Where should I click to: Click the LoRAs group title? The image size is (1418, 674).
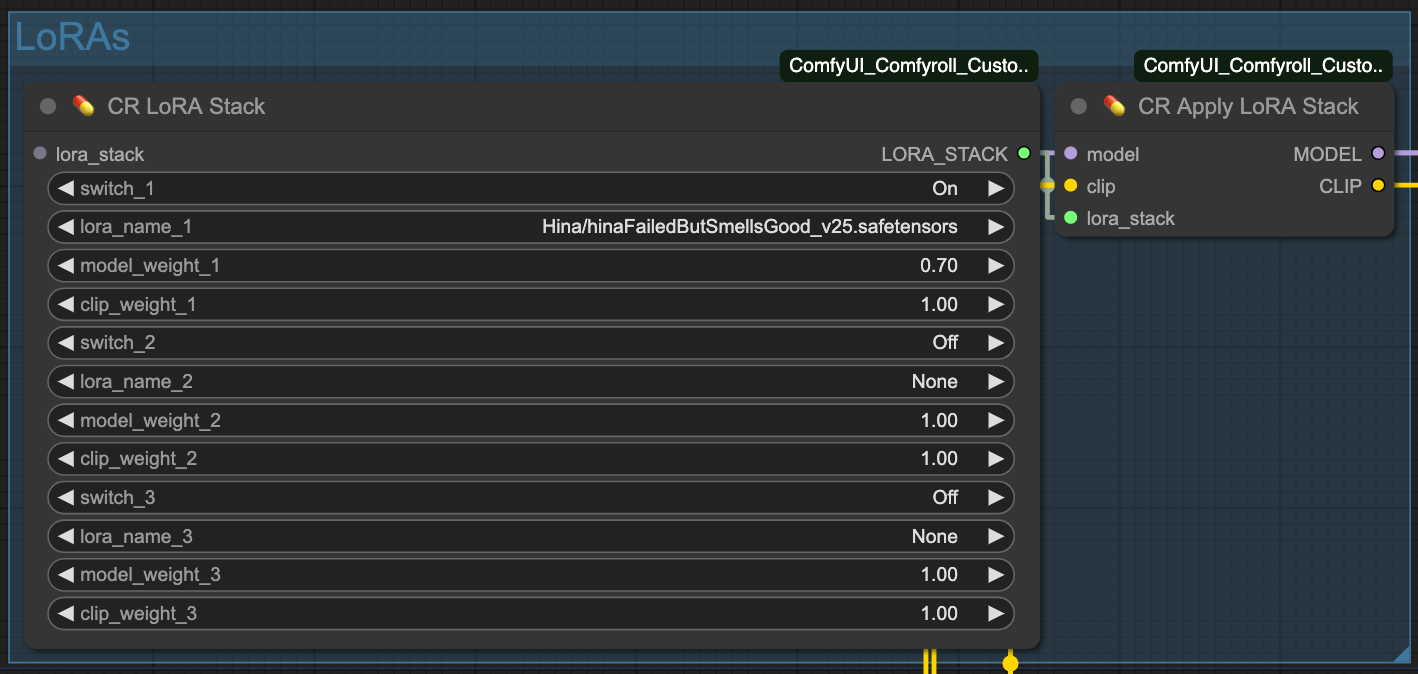coord(70,36)
